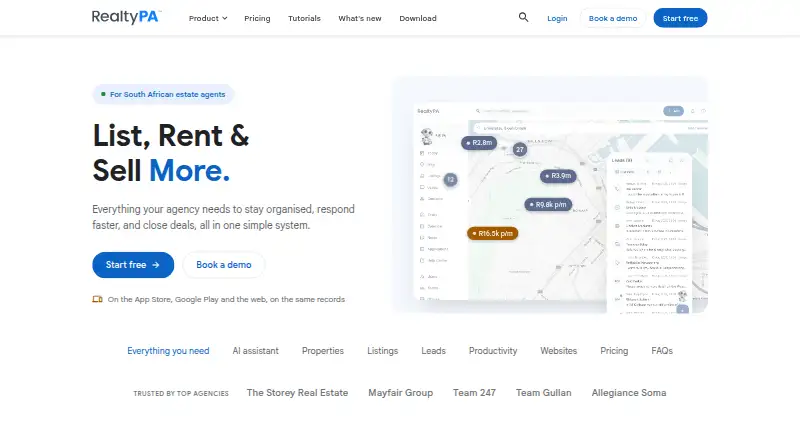800x440 pixels.
Task: Switch to the Listings tab
Action: pos(383,351)
